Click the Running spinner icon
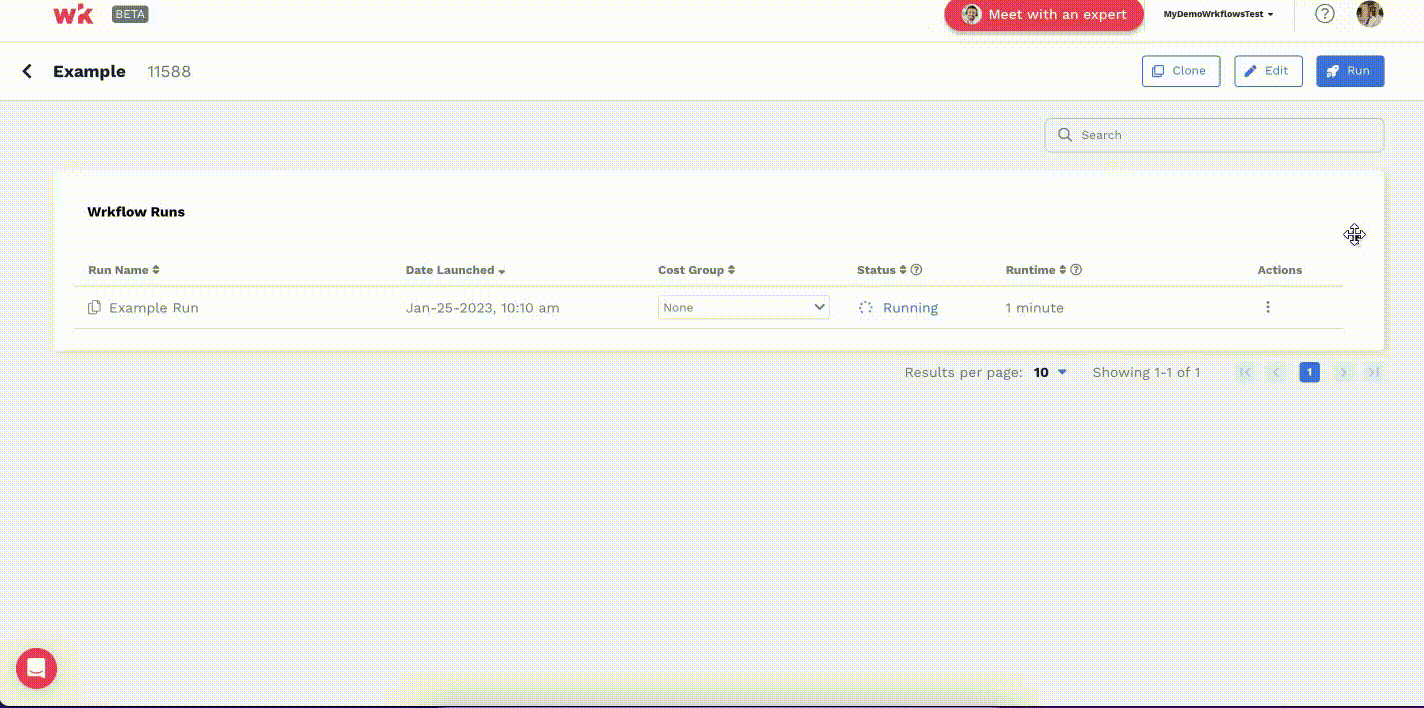This screenshot has width=1424, height=708. tap(866, 308)
